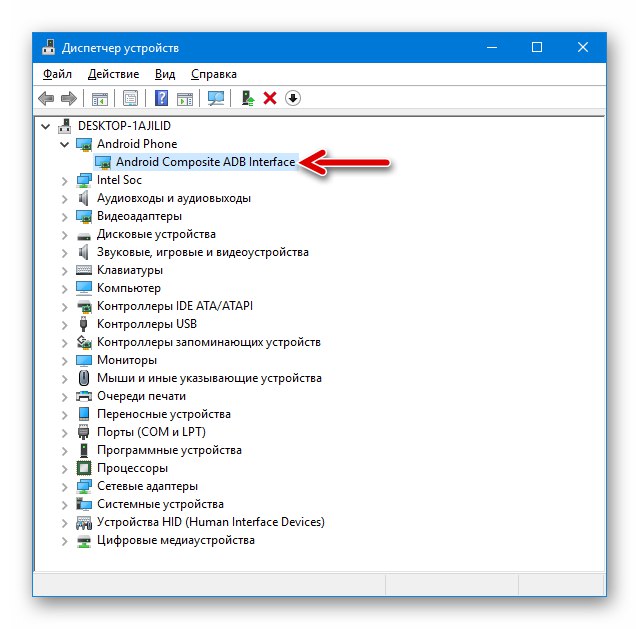Click the Android Phone category icon
639x629 pixels.
click(x=84, y=144)
